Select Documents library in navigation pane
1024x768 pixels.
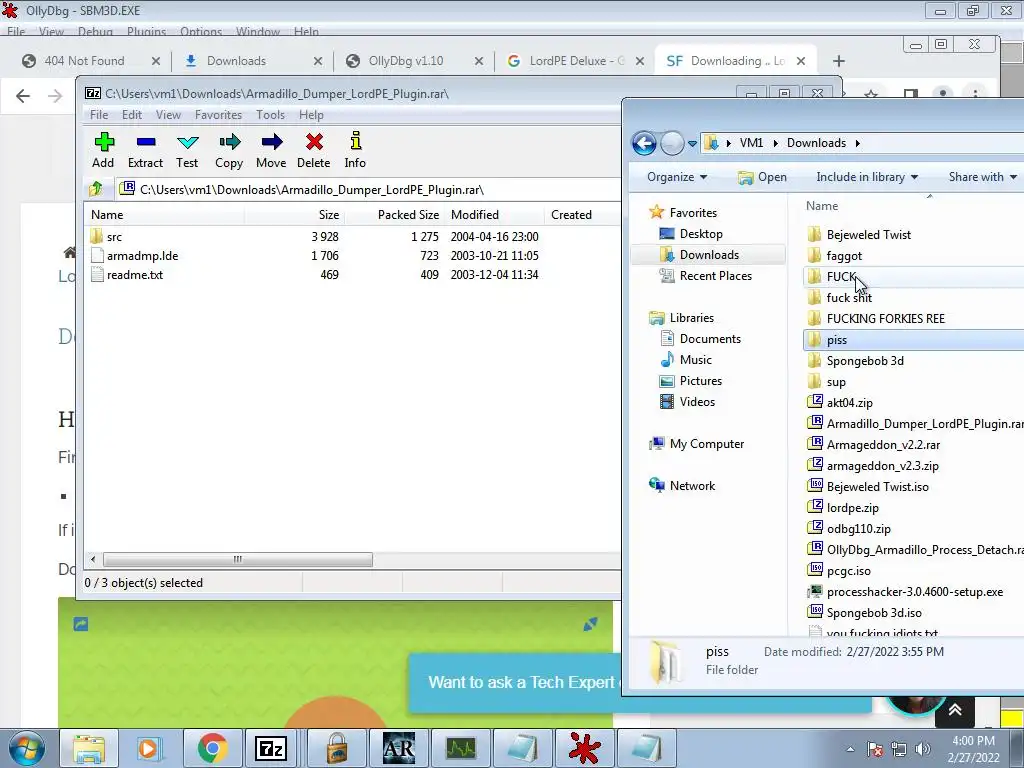click(x=710, y=339)
